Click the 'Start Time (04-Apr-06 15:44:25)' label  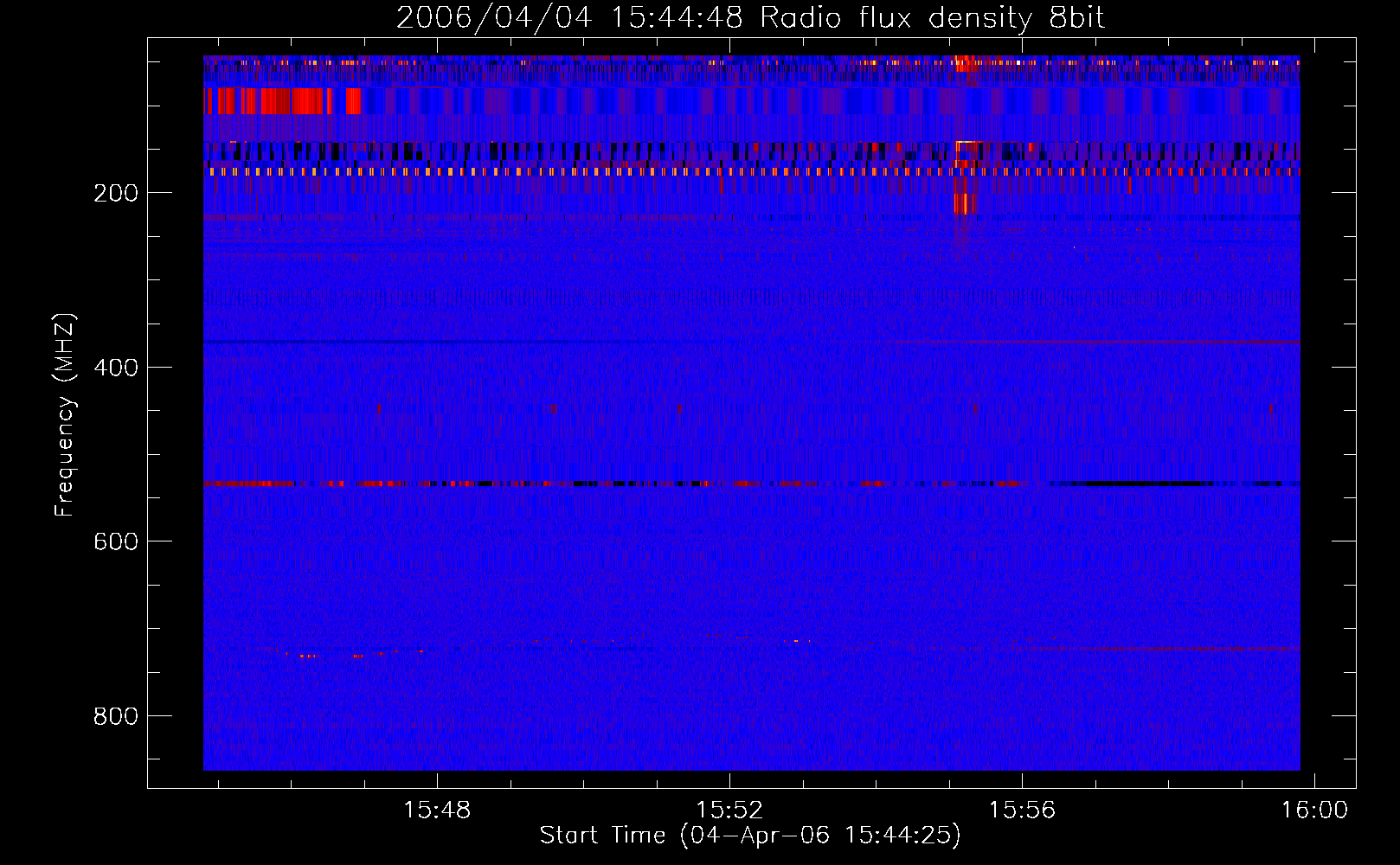pos(750,836)
